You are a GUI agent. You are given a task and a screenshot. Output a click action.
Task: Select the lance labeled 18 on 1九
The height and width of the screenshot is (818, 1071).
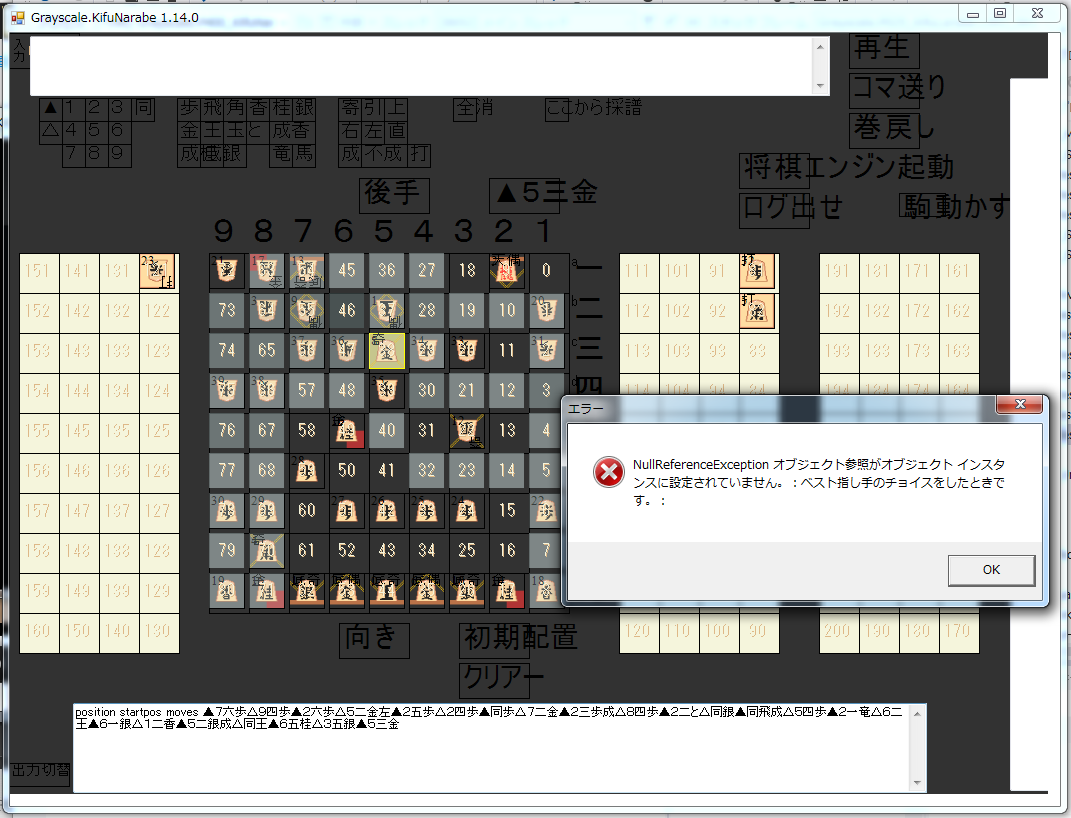[546, 591]
